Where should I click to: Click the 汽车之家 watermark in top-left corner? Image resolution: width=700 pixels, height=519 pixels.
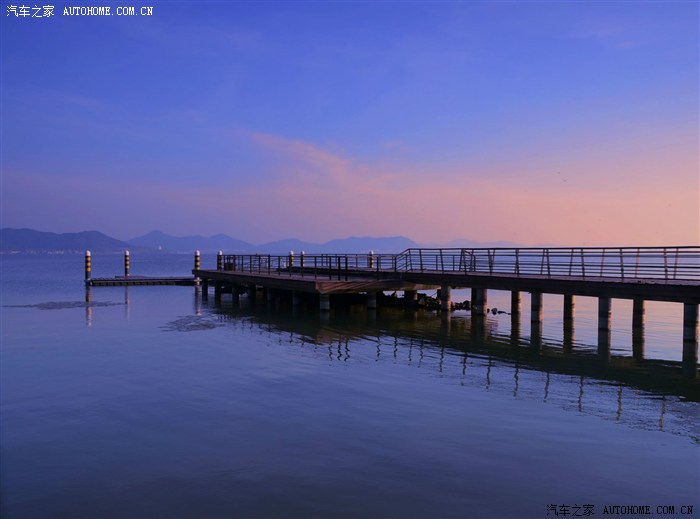click(30, 11)
